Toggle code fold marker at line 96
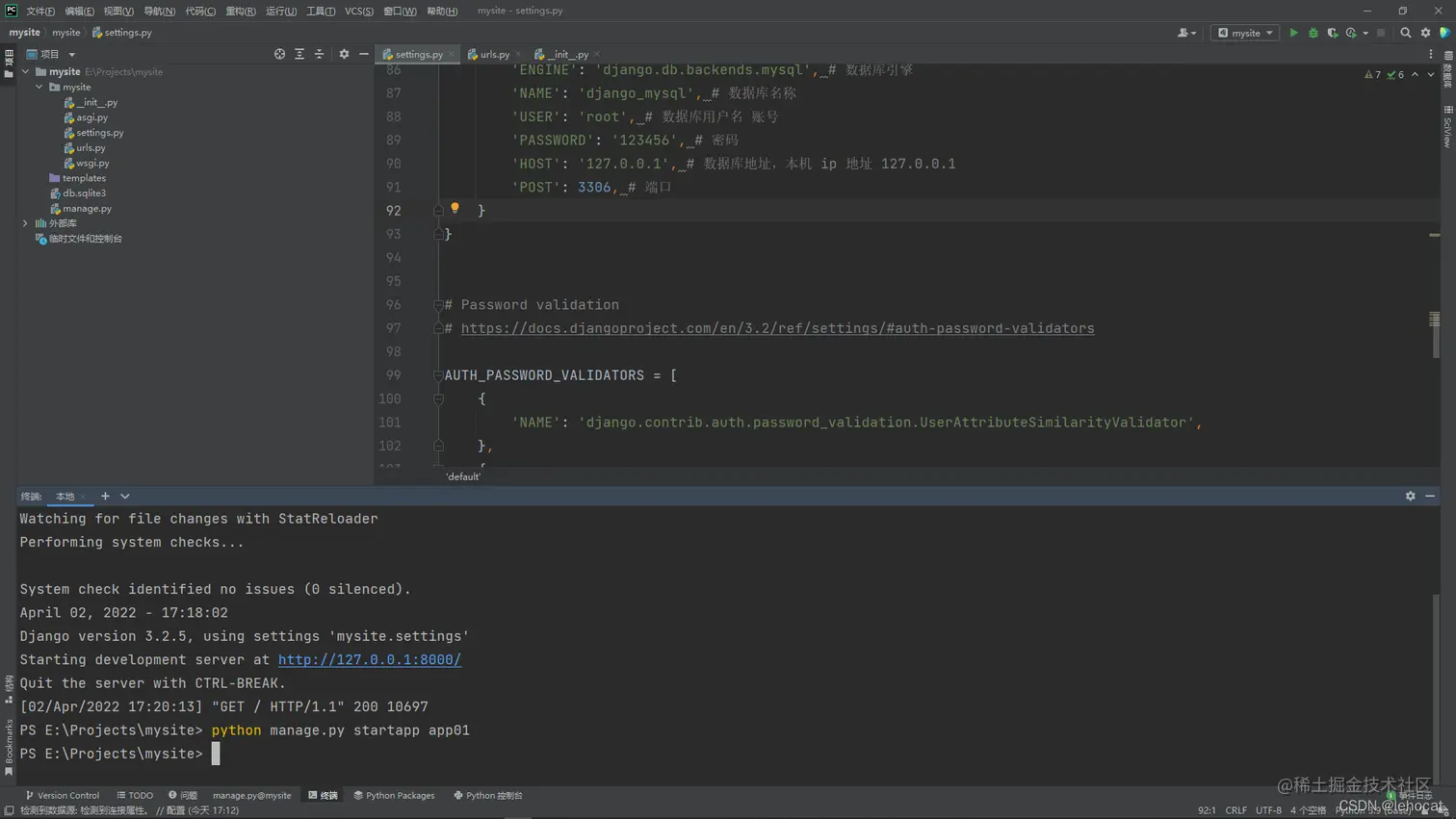1456x819 pixels. (438, 305)
